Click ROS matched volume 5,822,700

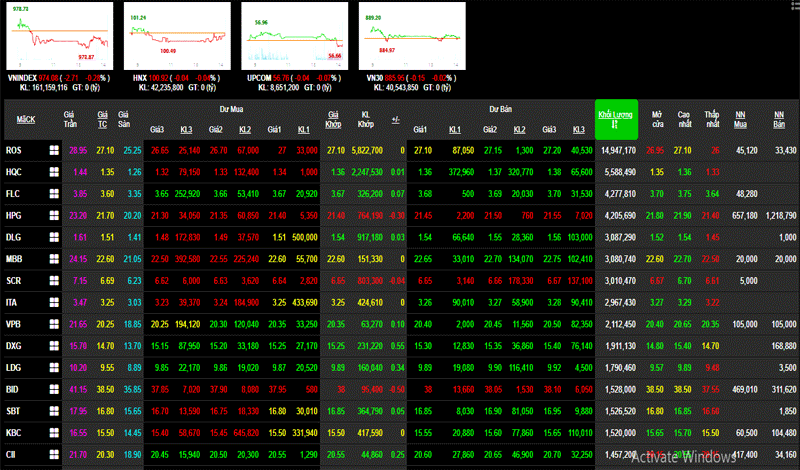[x=367, y=150]
